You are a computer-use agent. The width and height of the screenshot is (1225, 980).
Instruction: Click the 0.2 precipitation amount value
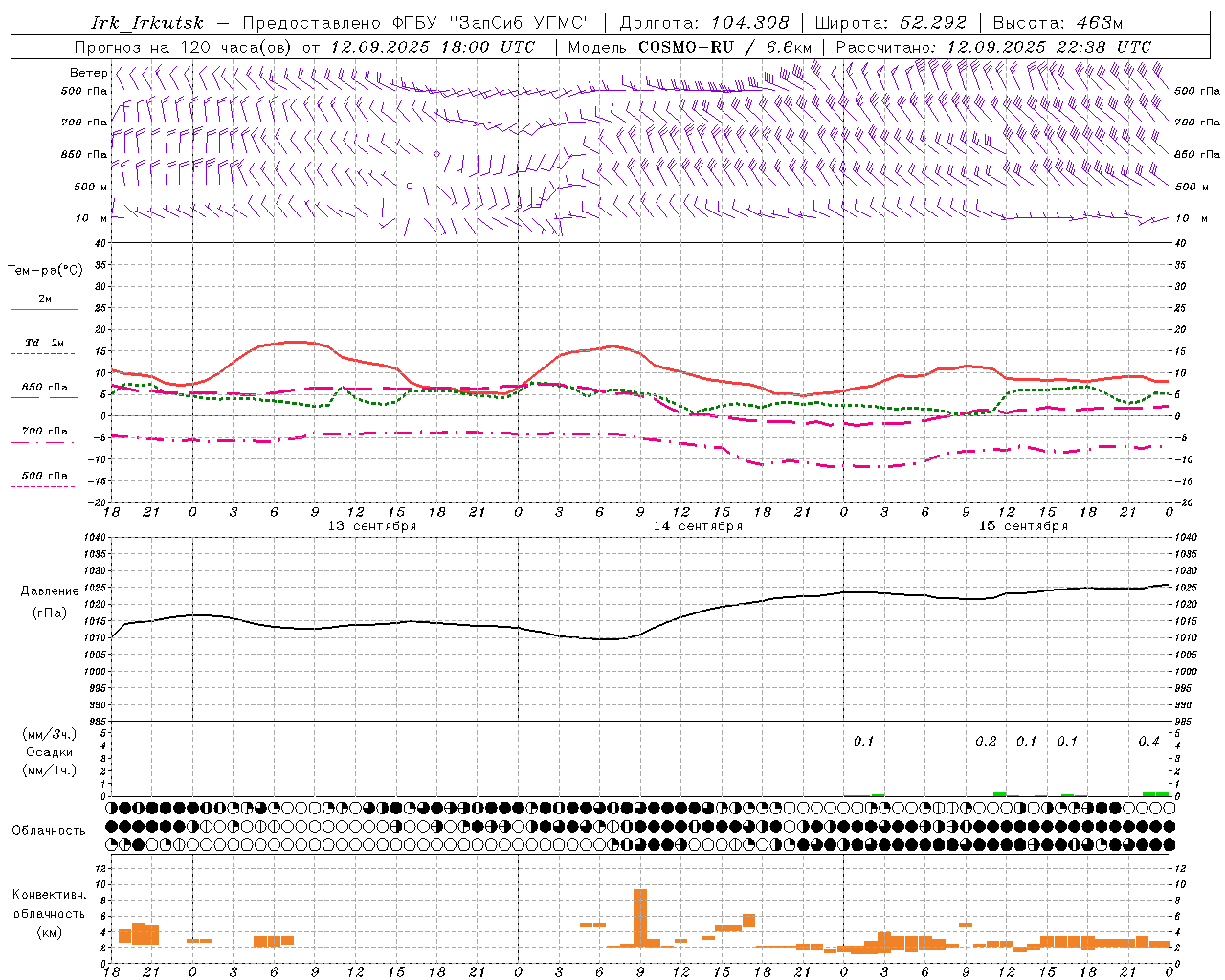[986, 741]
